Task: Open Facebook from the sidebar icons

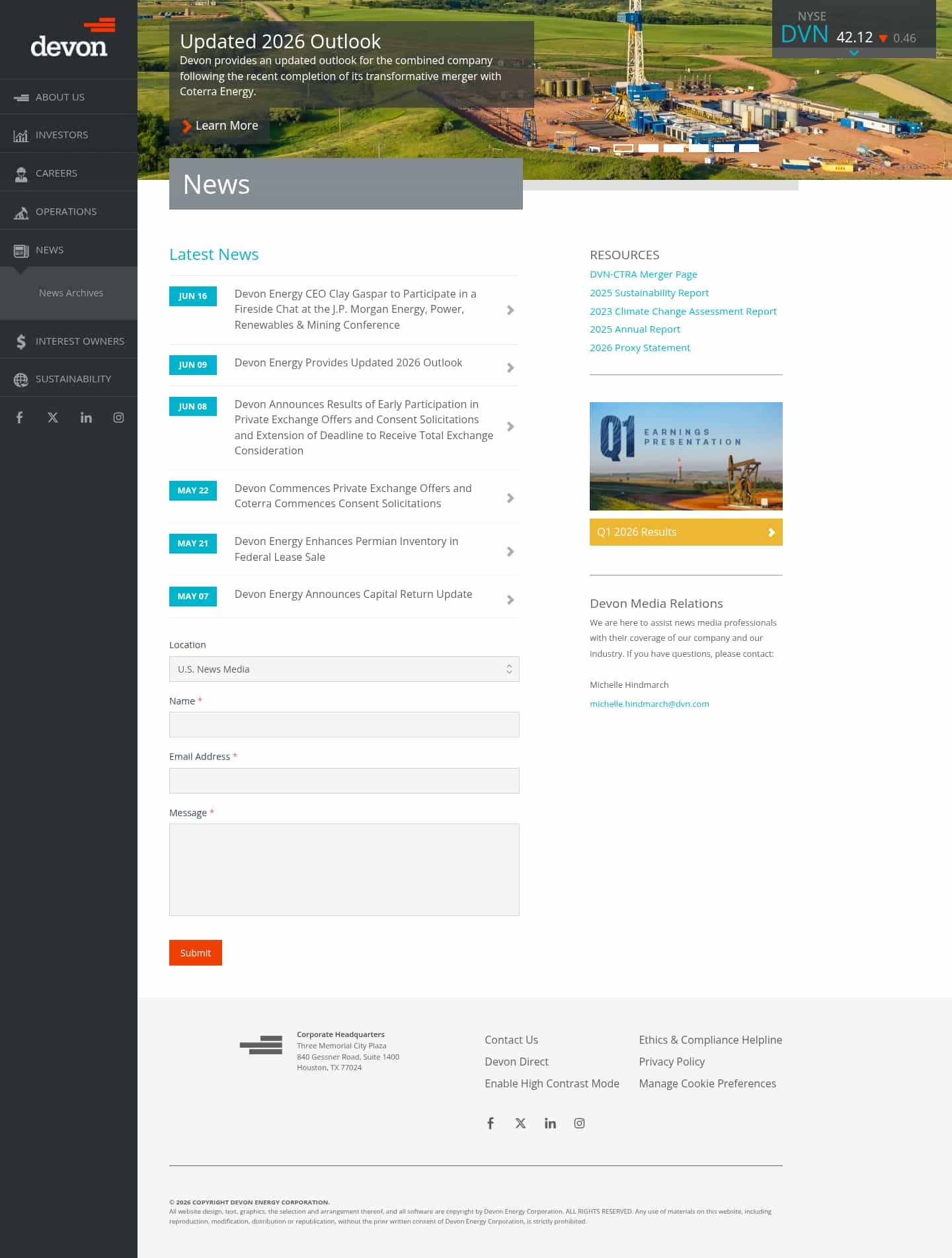Action: [20, 417]
